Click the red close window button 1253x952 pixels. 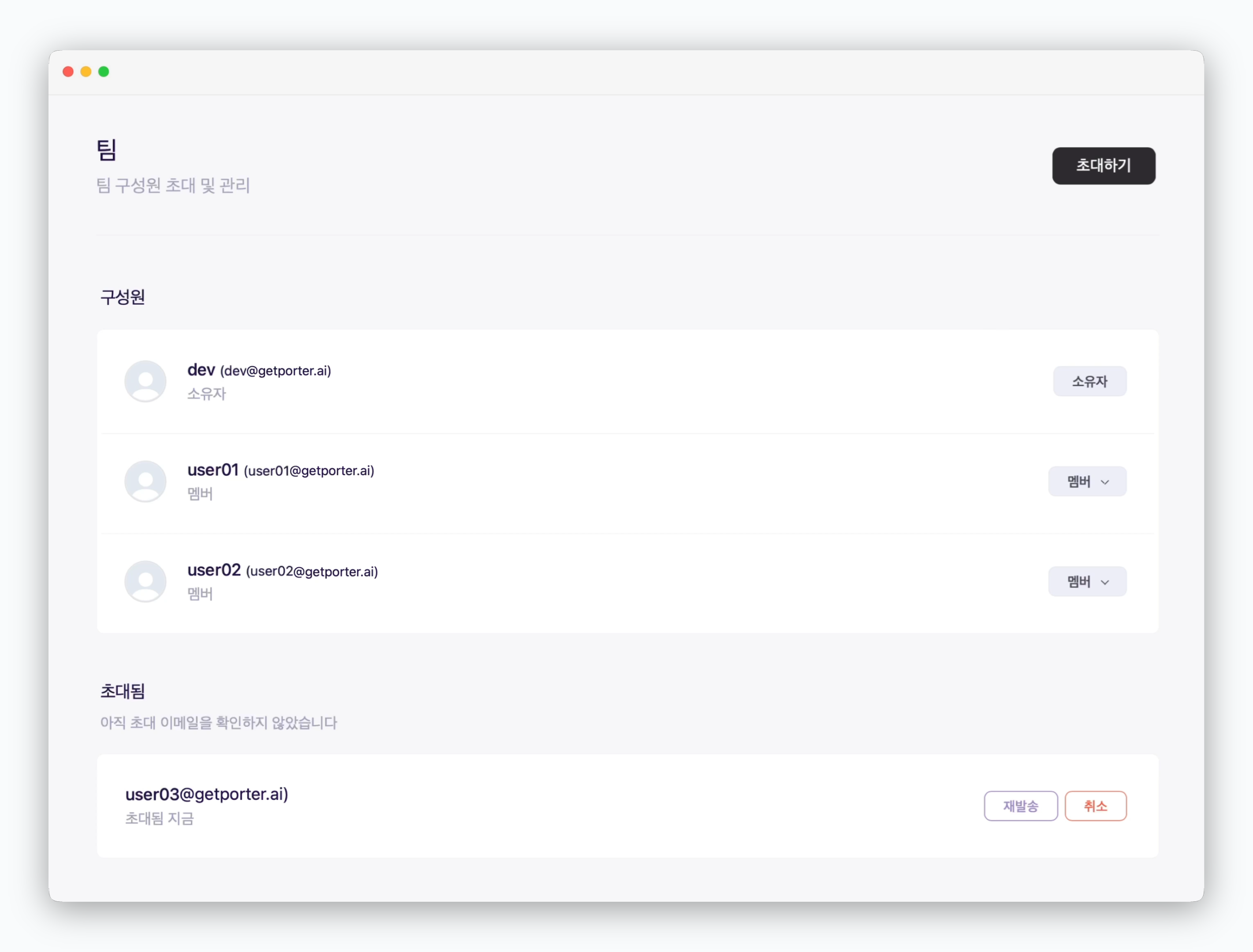coord(68,71)
